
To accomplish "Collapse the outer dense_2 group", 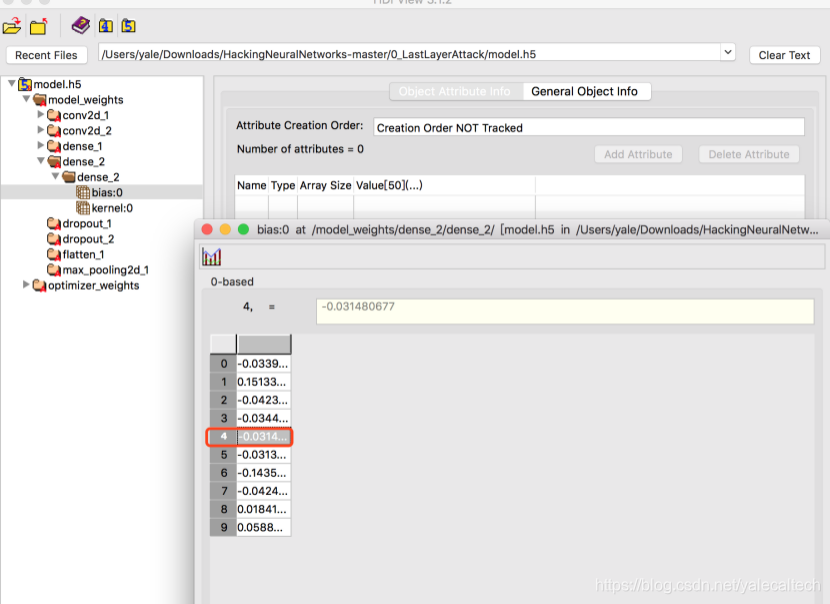I will (x=41, y=160).
